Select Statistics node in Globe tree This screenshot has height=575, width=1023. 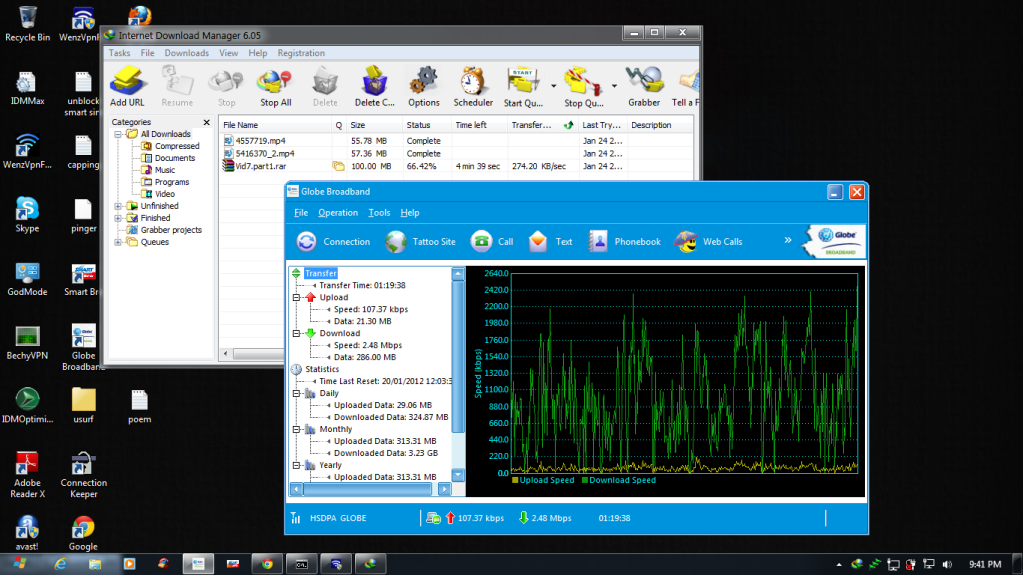(322, 369)
